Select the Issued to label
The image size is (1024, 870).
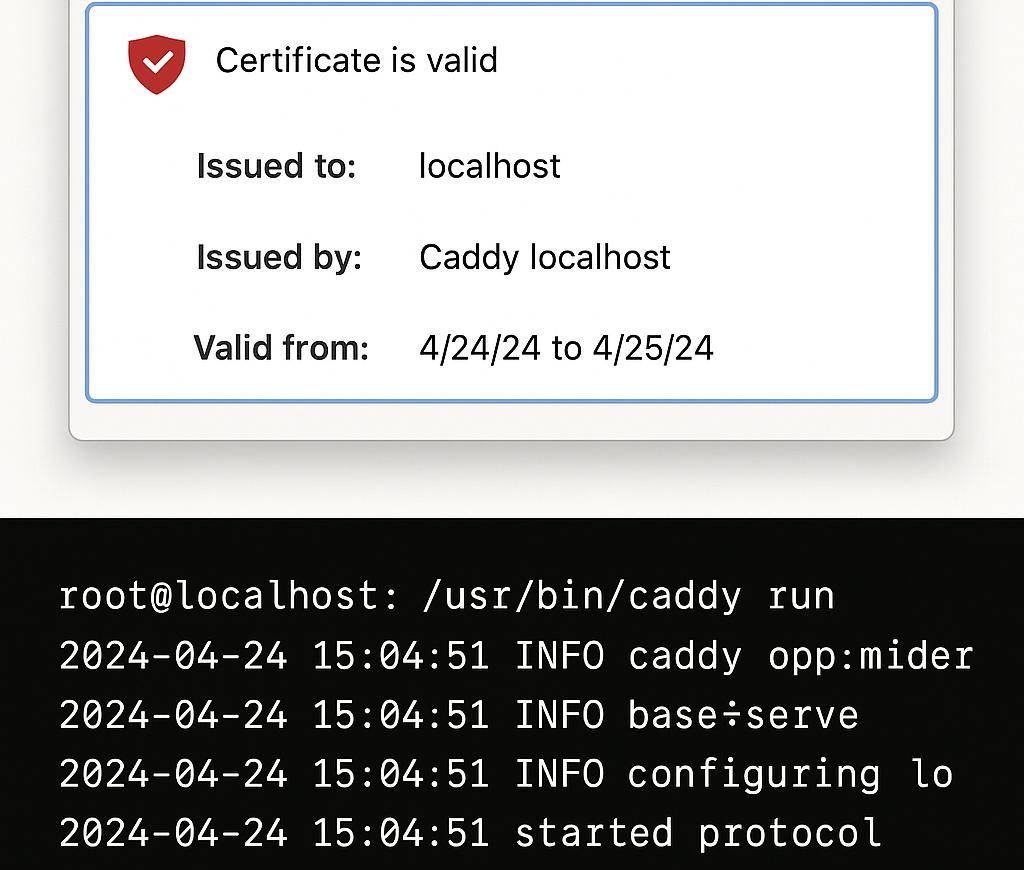(276, 166)
